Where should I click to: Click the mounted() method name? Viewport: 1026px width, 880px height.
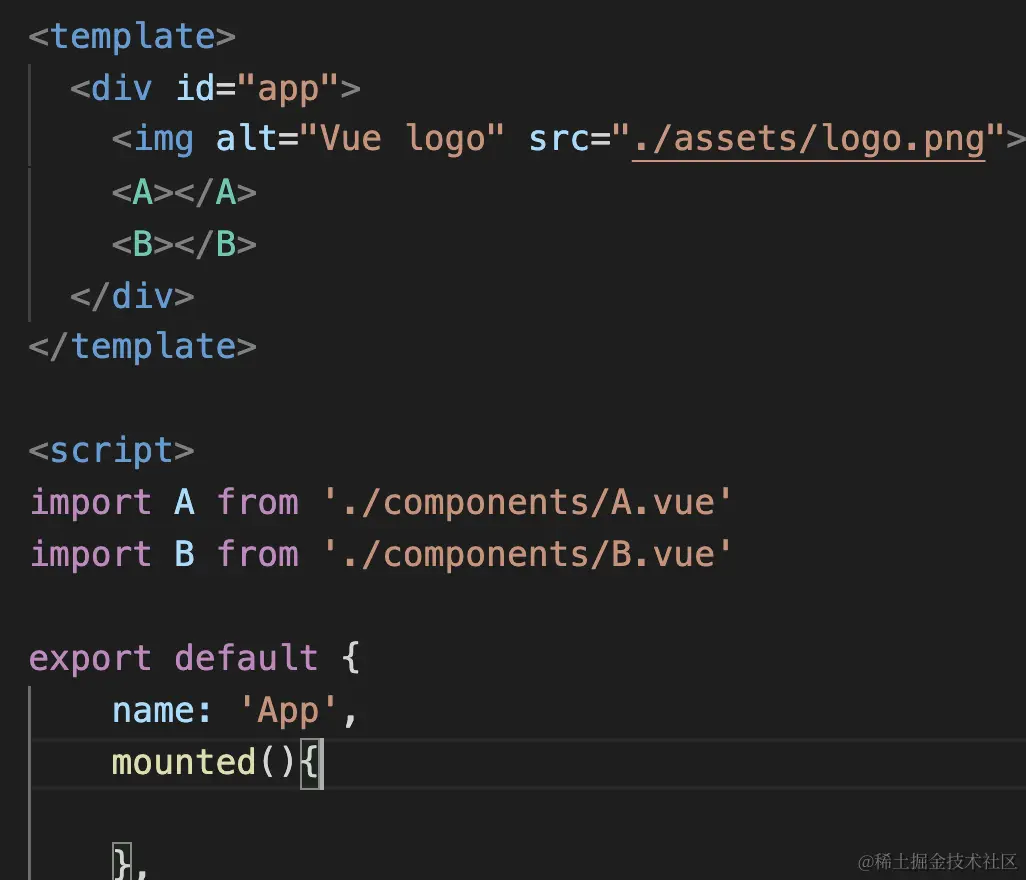pyautogui.click(x=183, y=762)
